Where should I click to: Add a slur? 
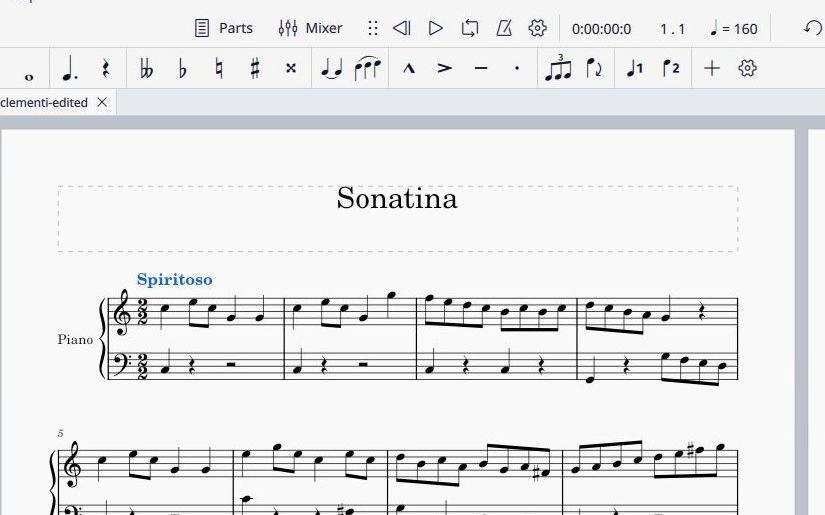367,68
